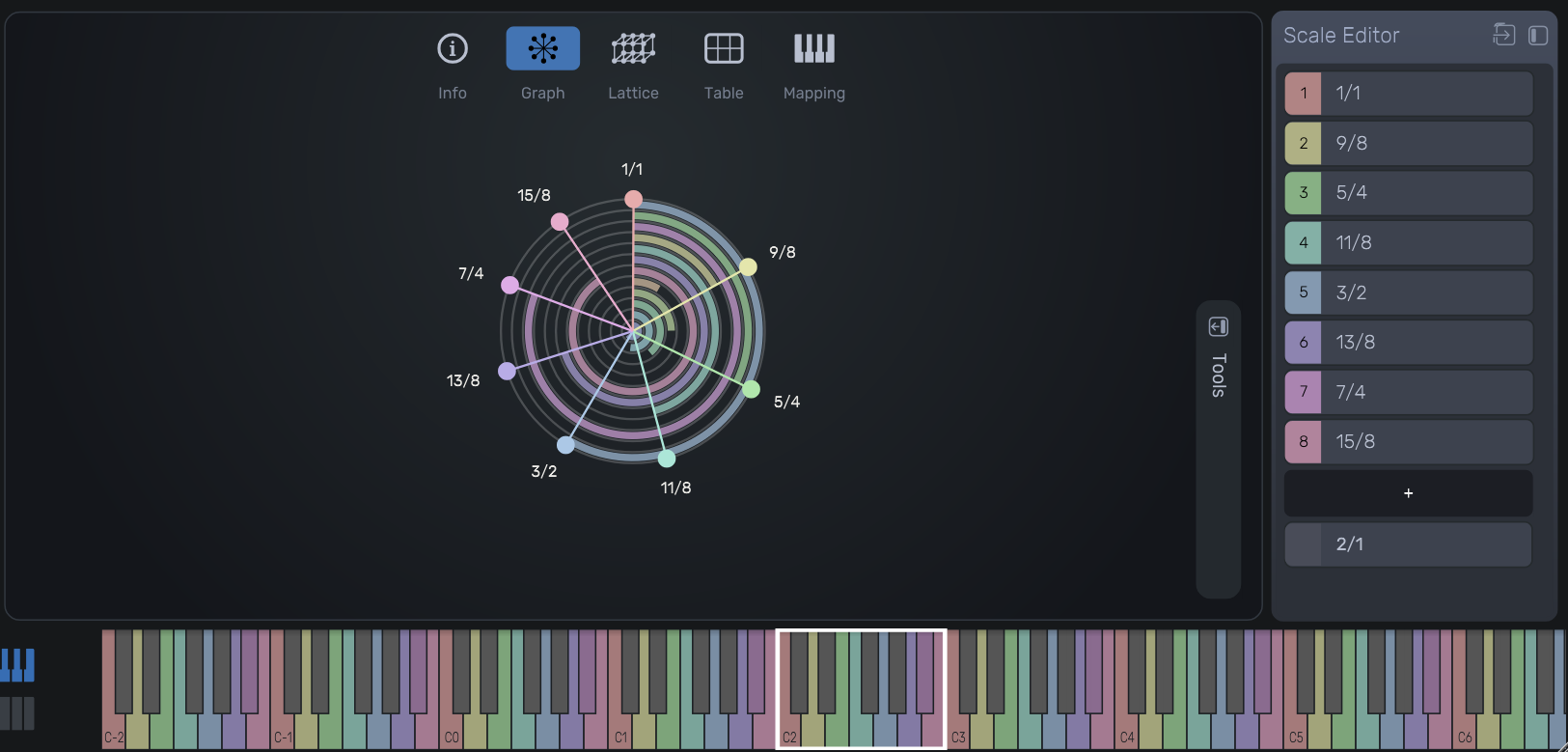Edit the 15/8 ratio field
This screenshot has height=752, width=1568.
pos(1426,441)
